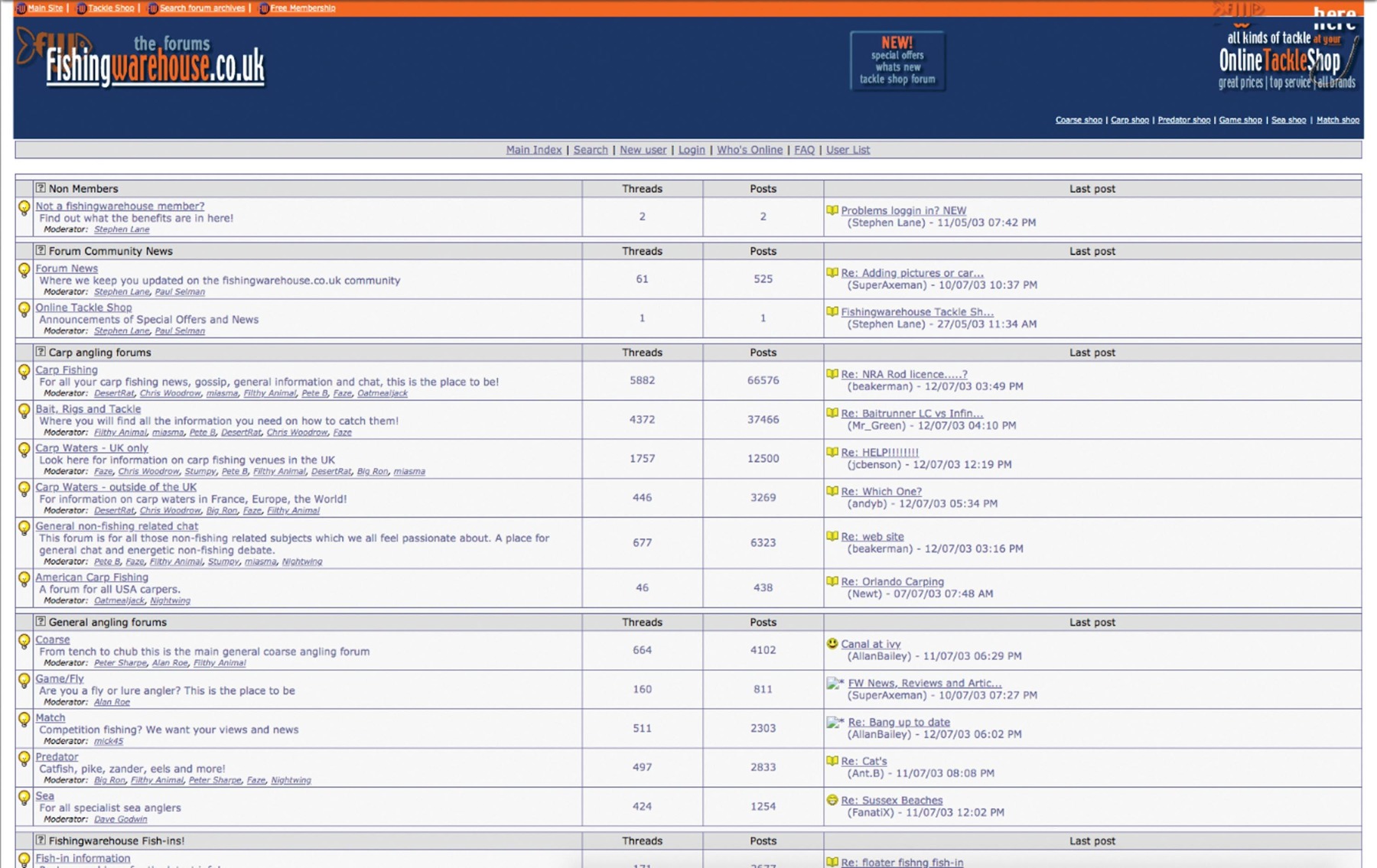
Task: View moderator mick45's profile in Match forum
Action: [x=109, y=741]
